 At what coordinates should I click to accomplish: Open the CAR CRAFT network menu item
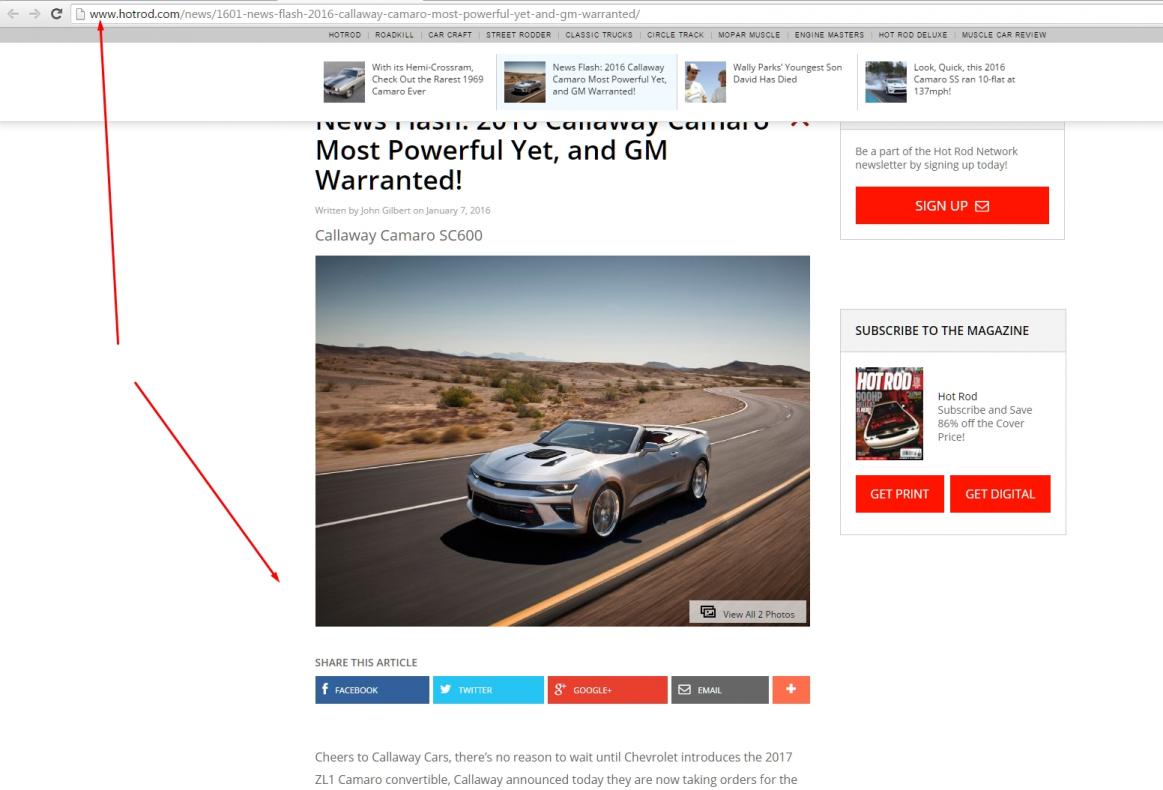[x=450, y=35]
